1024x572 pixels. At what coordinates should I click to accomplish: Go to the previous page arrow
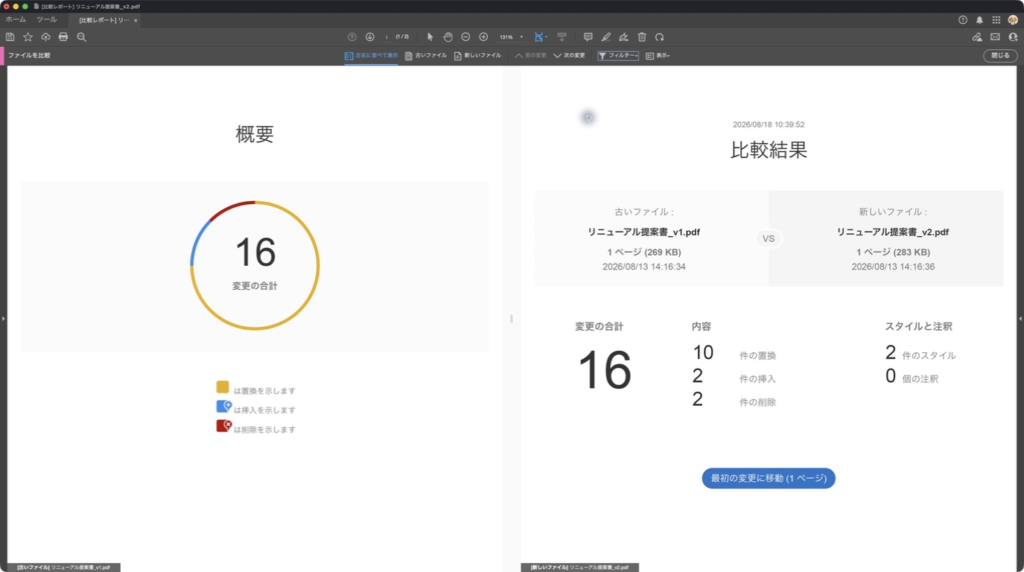[x=352, y=37]
